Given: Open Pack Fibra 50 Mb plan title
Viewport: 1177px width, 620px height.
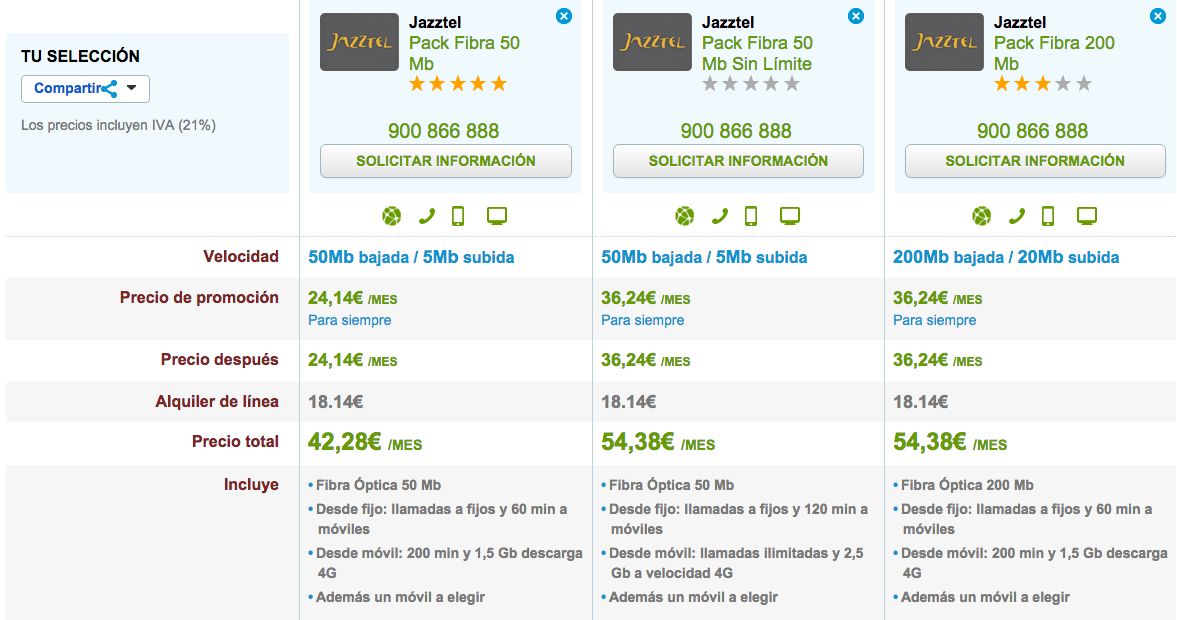Looking at the screenshot, I should 464,53.
